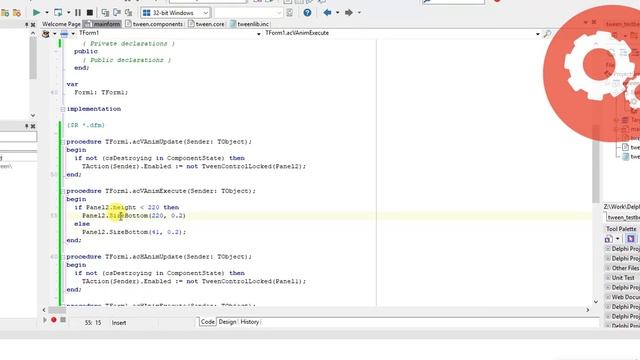Screen dimensions: 640x360
Task: Click the sections icon in editor navigation bar
Action: coord(46,34)
